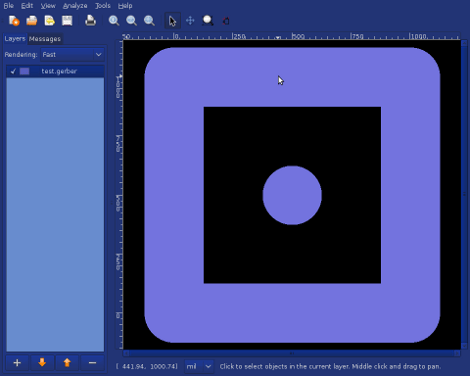The image size is (470, 376).
Task: Open the Edit menu
Action: [27, 6]
